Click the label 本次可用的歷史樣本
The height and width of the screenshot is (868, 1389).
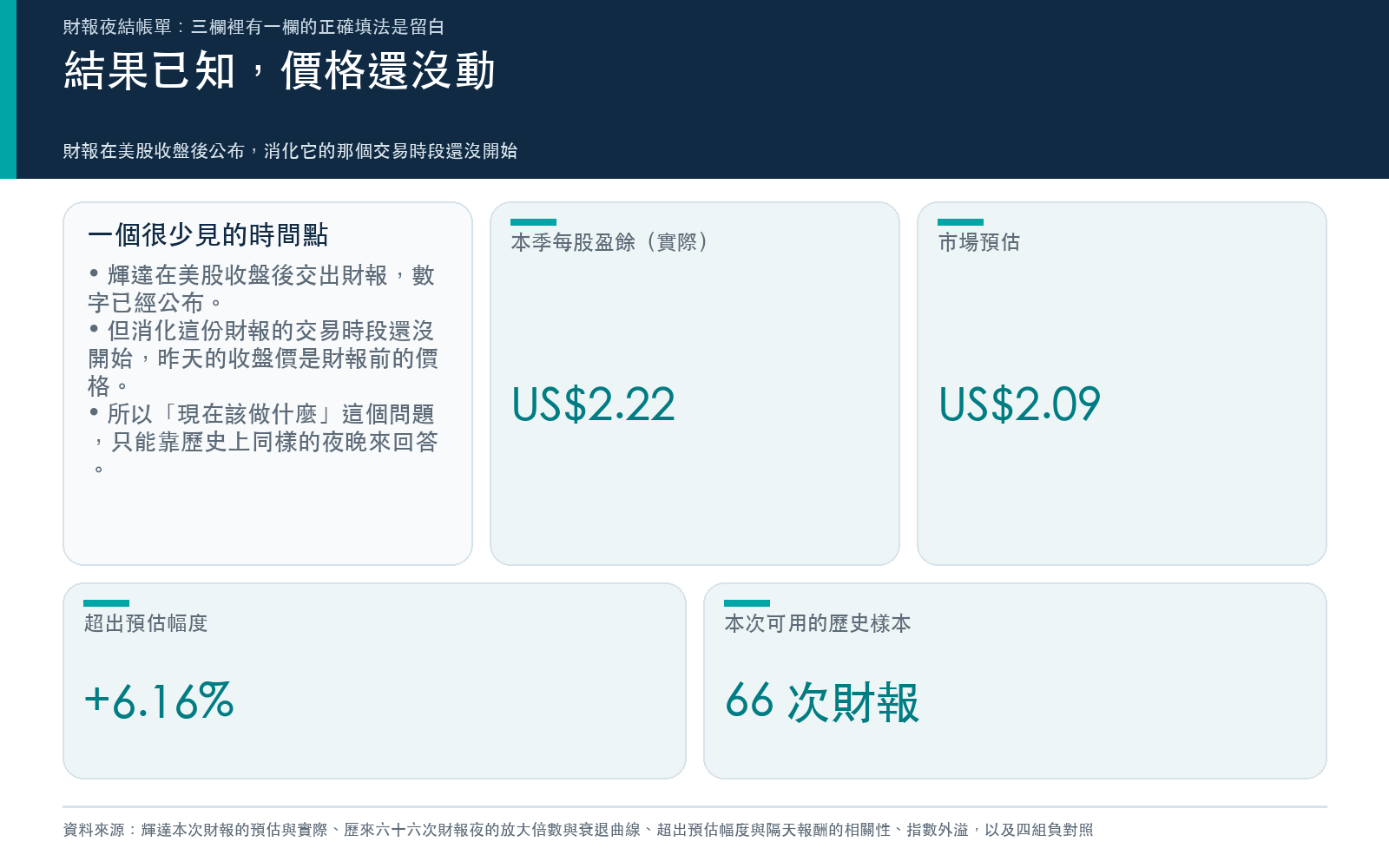tap(818, 623)
